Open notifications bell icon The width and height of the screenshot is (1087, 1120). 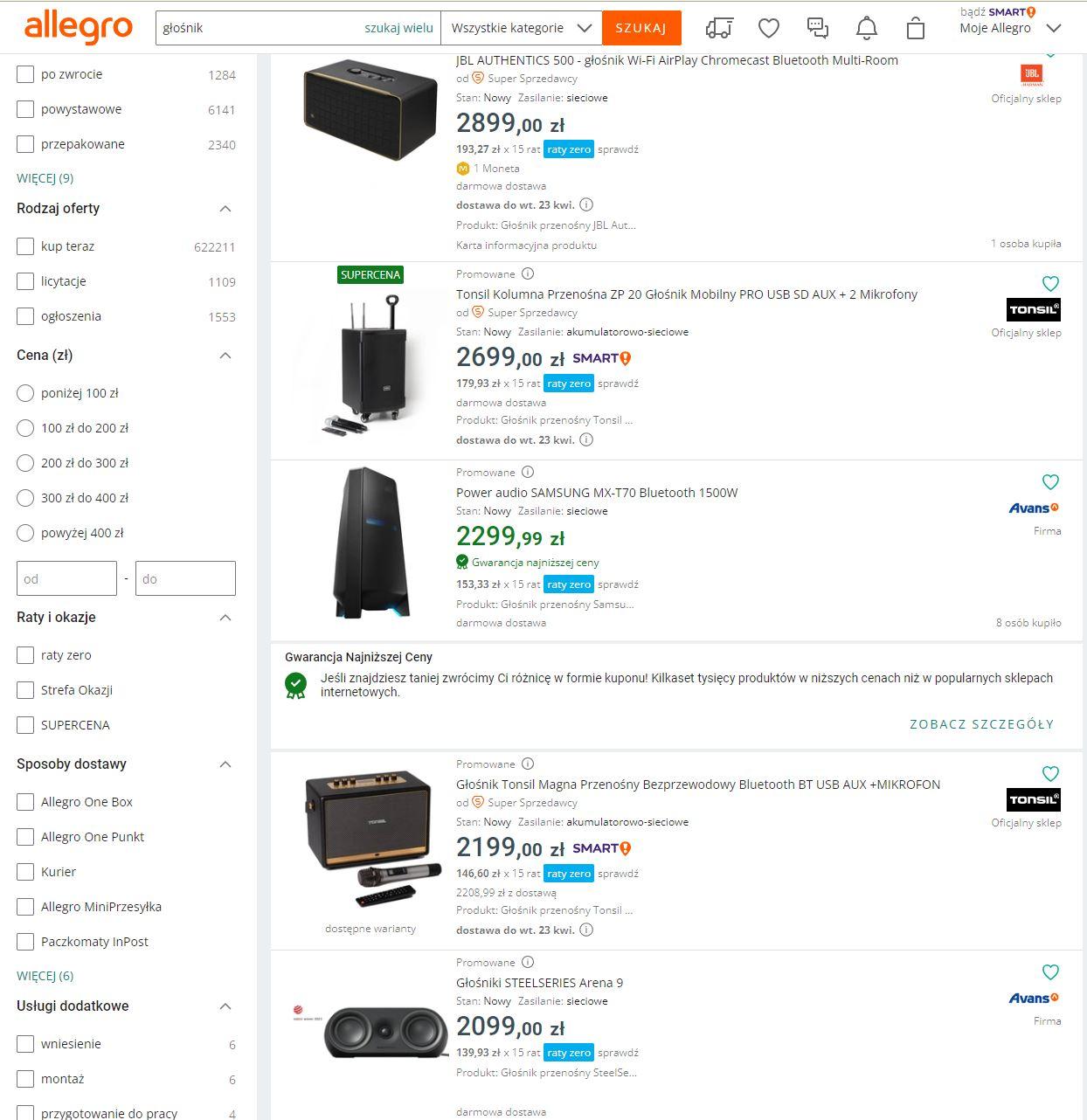(x=867, y=28)
